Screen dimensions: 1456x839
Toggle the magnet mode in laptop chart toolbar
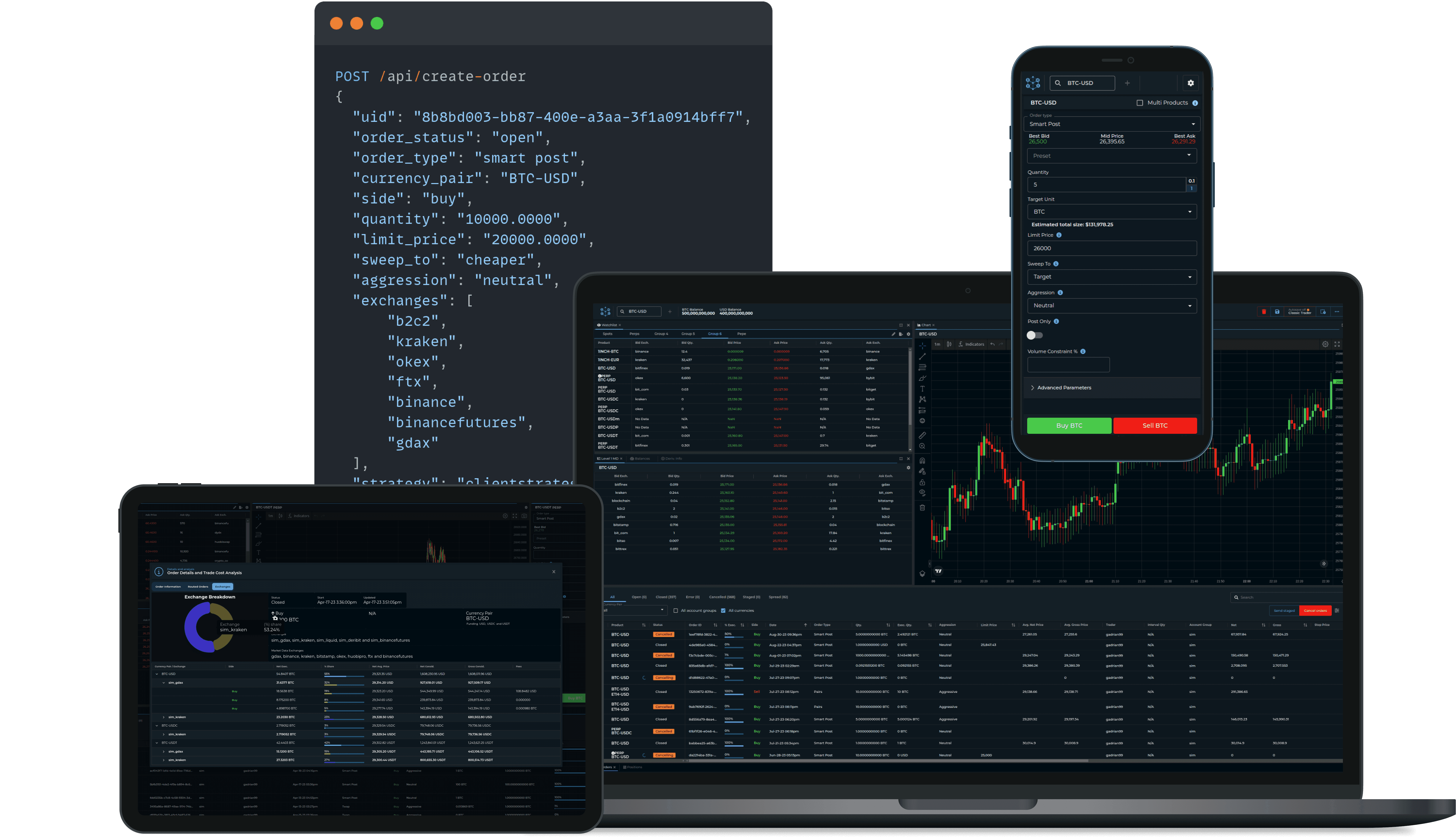pyautogui.click(x=922, y=461)
